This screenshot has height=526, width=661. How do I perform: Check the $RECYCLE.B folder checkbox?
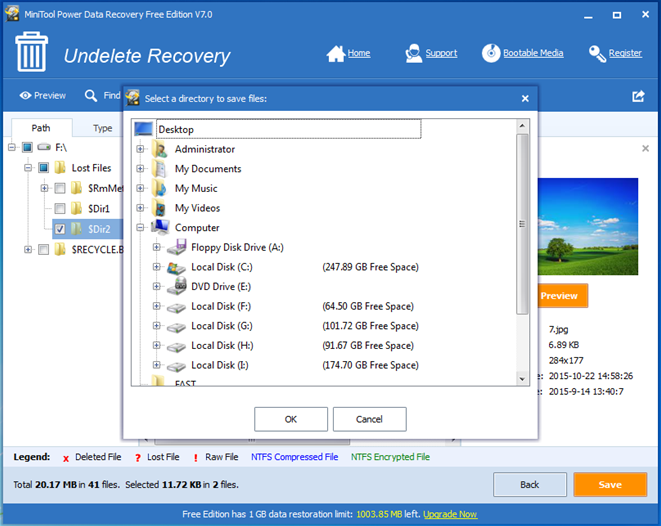tap(43, 250)
